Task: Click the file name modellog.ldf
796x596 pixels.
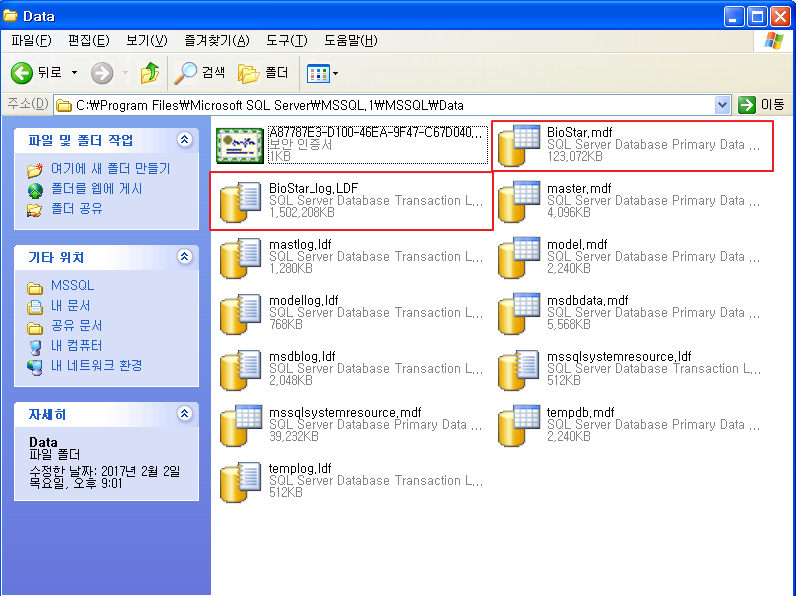Action: (x=303, y=300)
